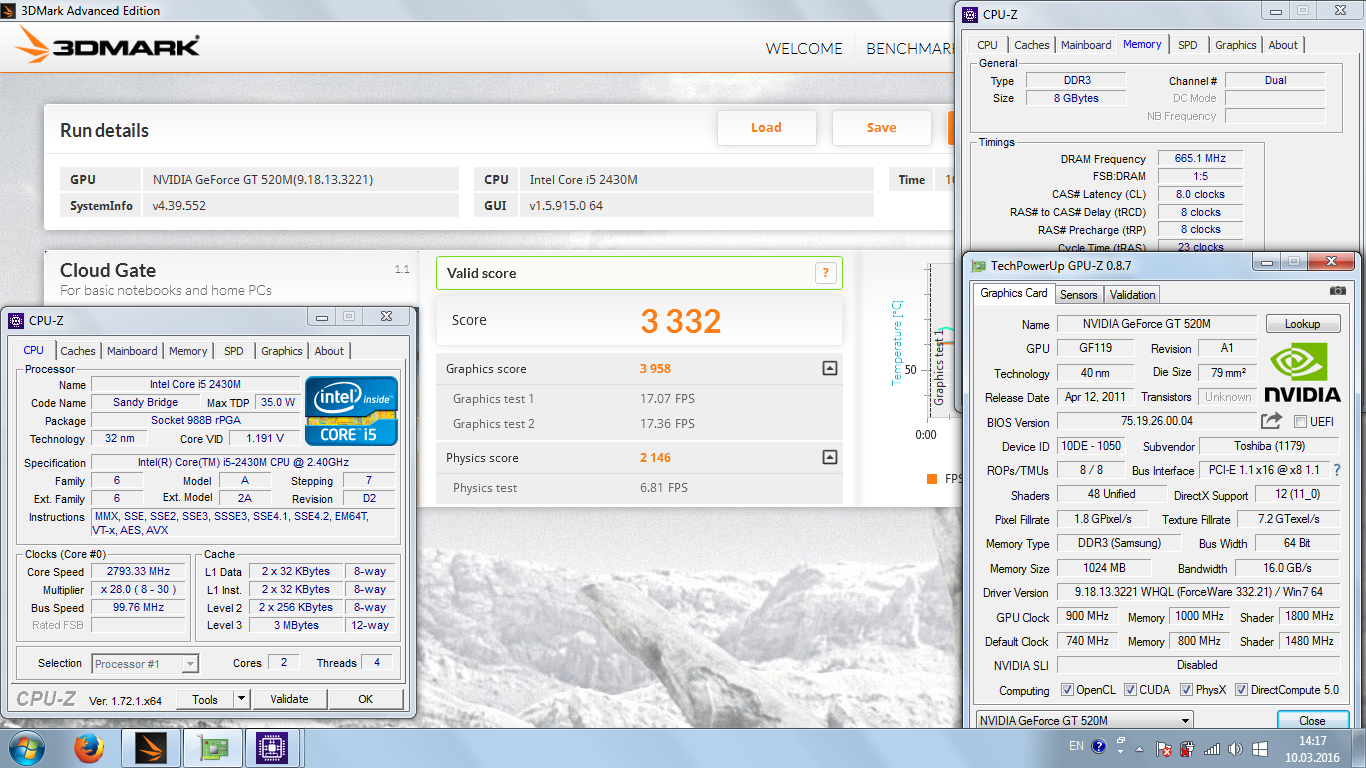Show hidden system tray icons
The height and width of the screenshot is (768, 1366).
pos(1141,748)
